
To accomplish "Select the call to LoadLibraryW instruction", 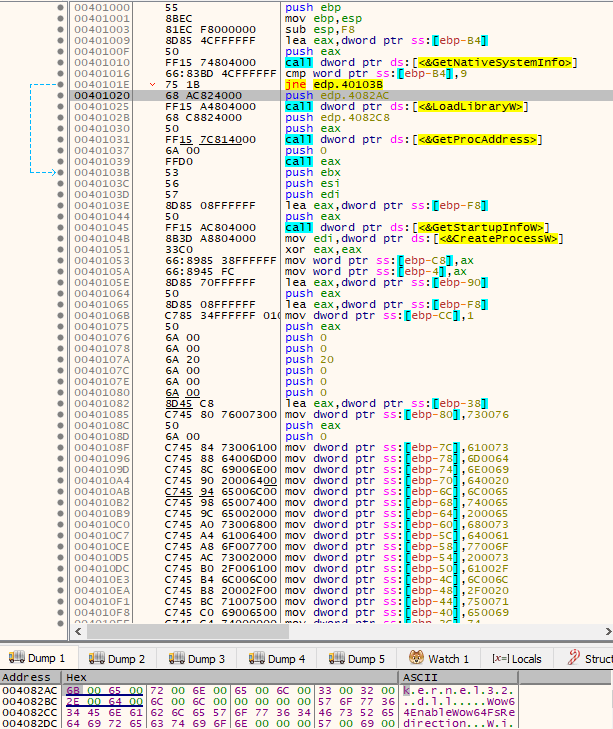I will (x=407, y=106).
